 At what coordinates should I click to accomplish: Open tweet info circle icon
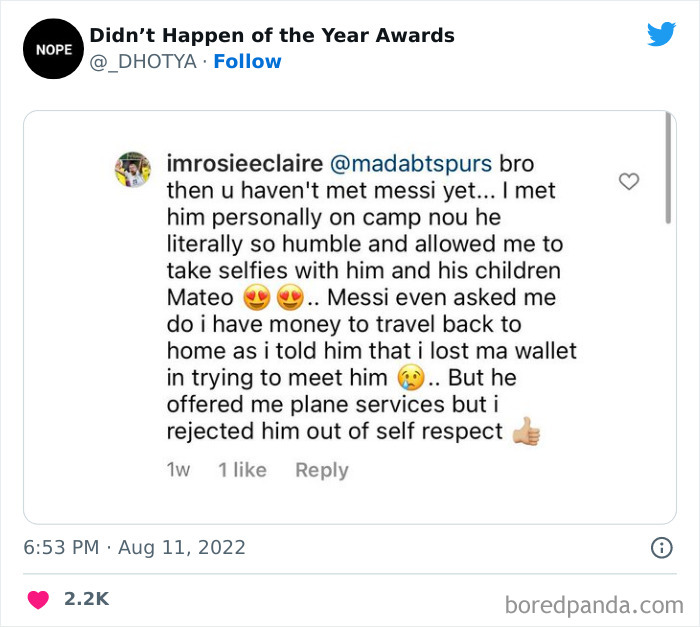(661, 548)
